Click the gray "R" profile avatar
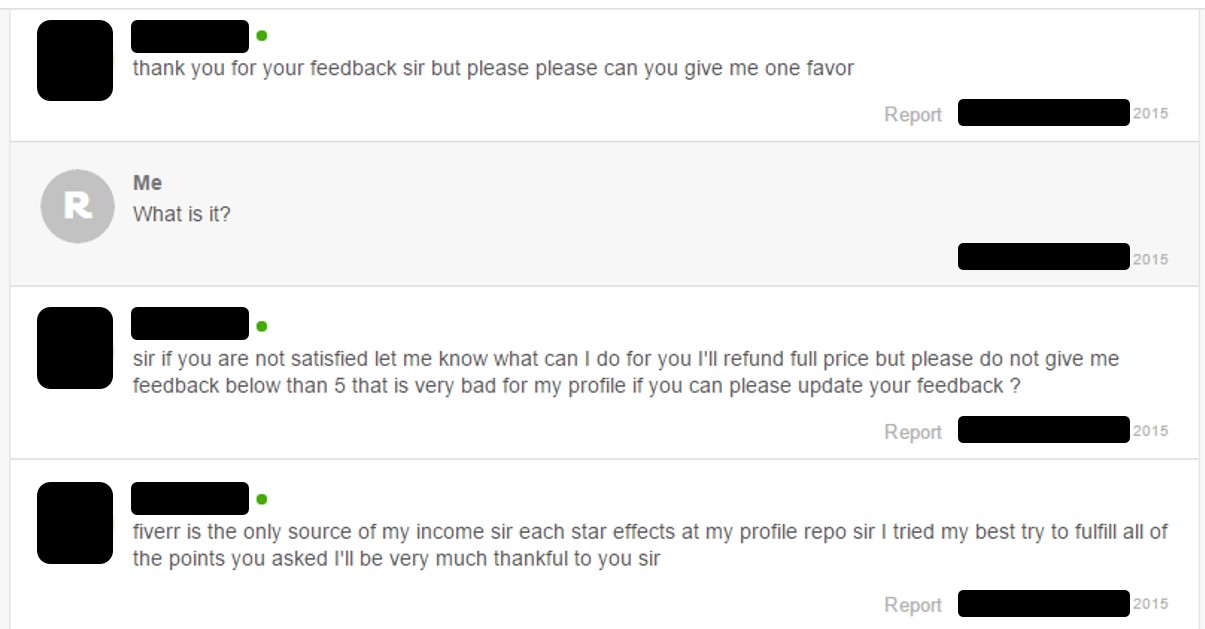1205x629 pixels. click(x=78, y=206)
